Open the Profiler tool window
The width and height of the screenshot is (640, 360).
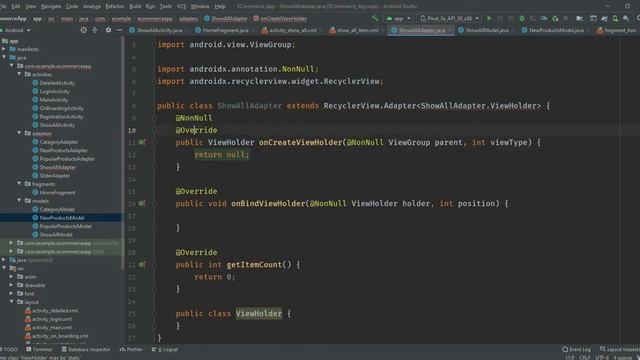tap(131, 349)
